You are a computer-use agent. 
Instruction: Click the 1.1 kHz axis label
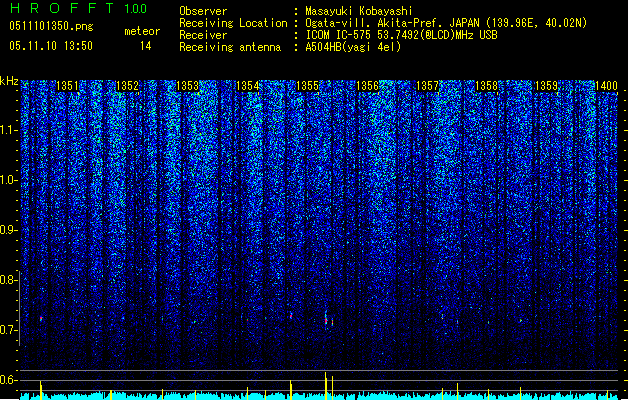point(8,130)
